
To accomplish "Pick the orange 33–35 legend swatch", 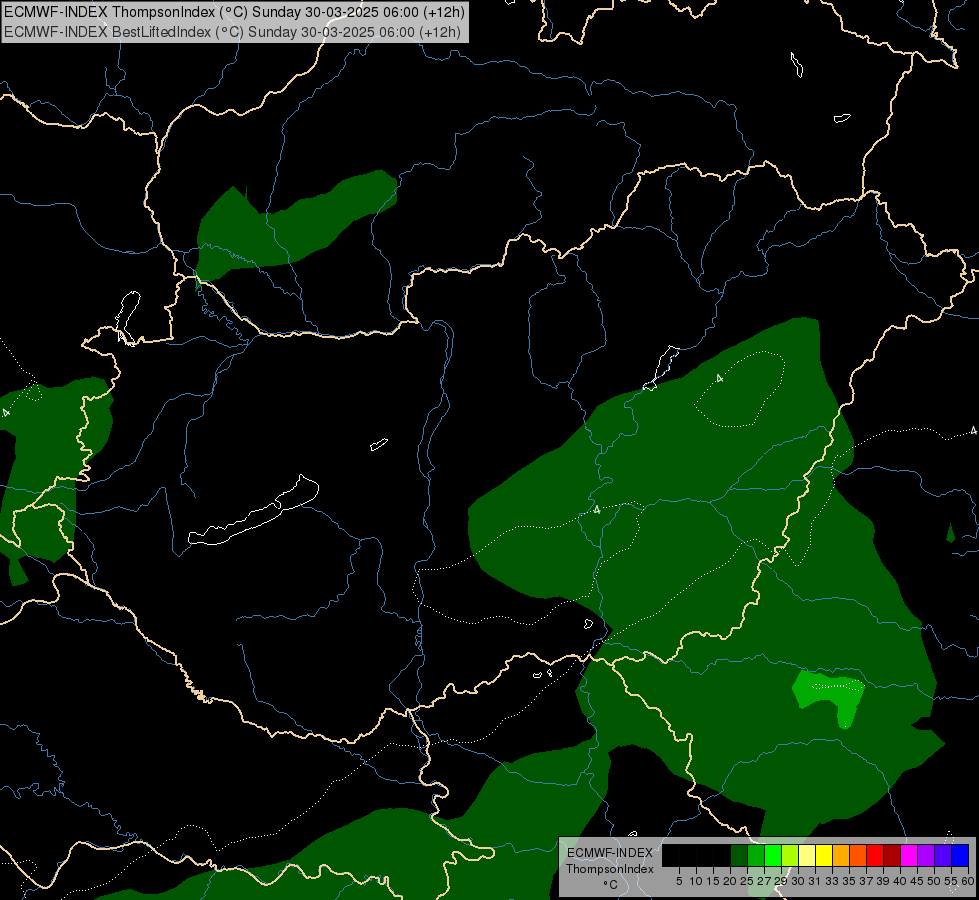I will coord(841,855).
